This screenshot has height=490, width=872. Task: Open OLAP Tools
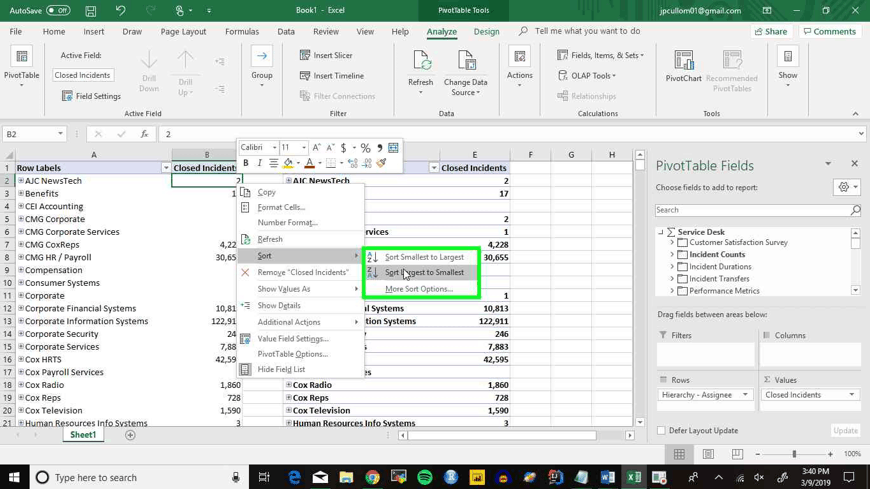[587, 76]
